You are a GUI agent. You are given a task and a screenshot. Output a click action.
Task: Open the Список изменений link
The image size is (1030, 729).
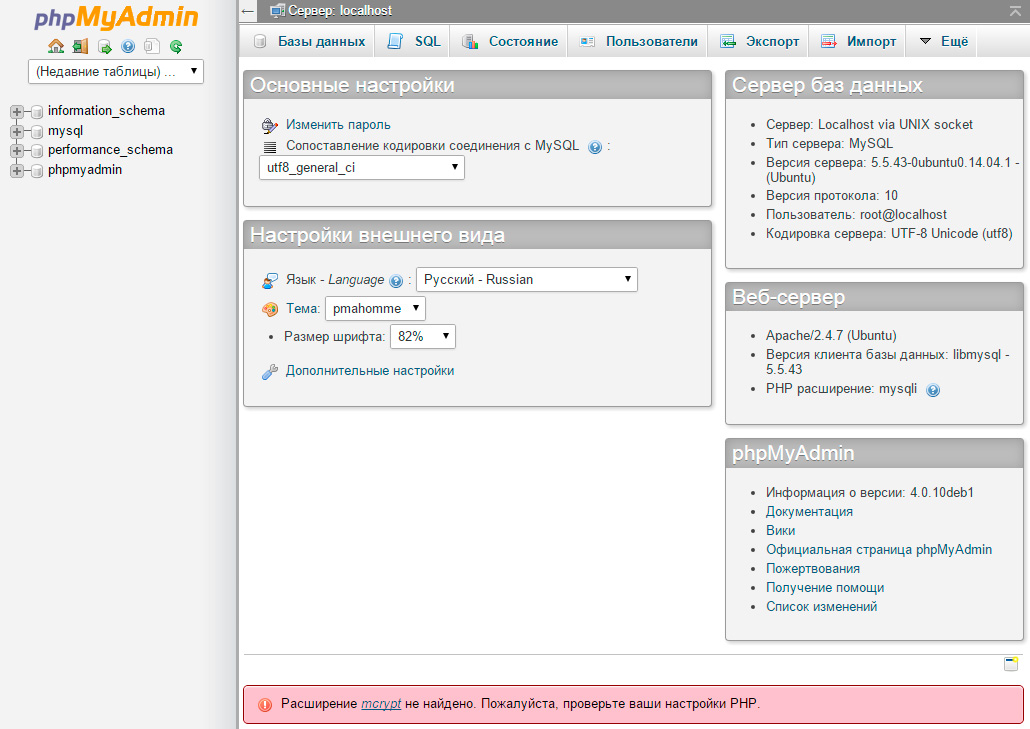[821, 607]
